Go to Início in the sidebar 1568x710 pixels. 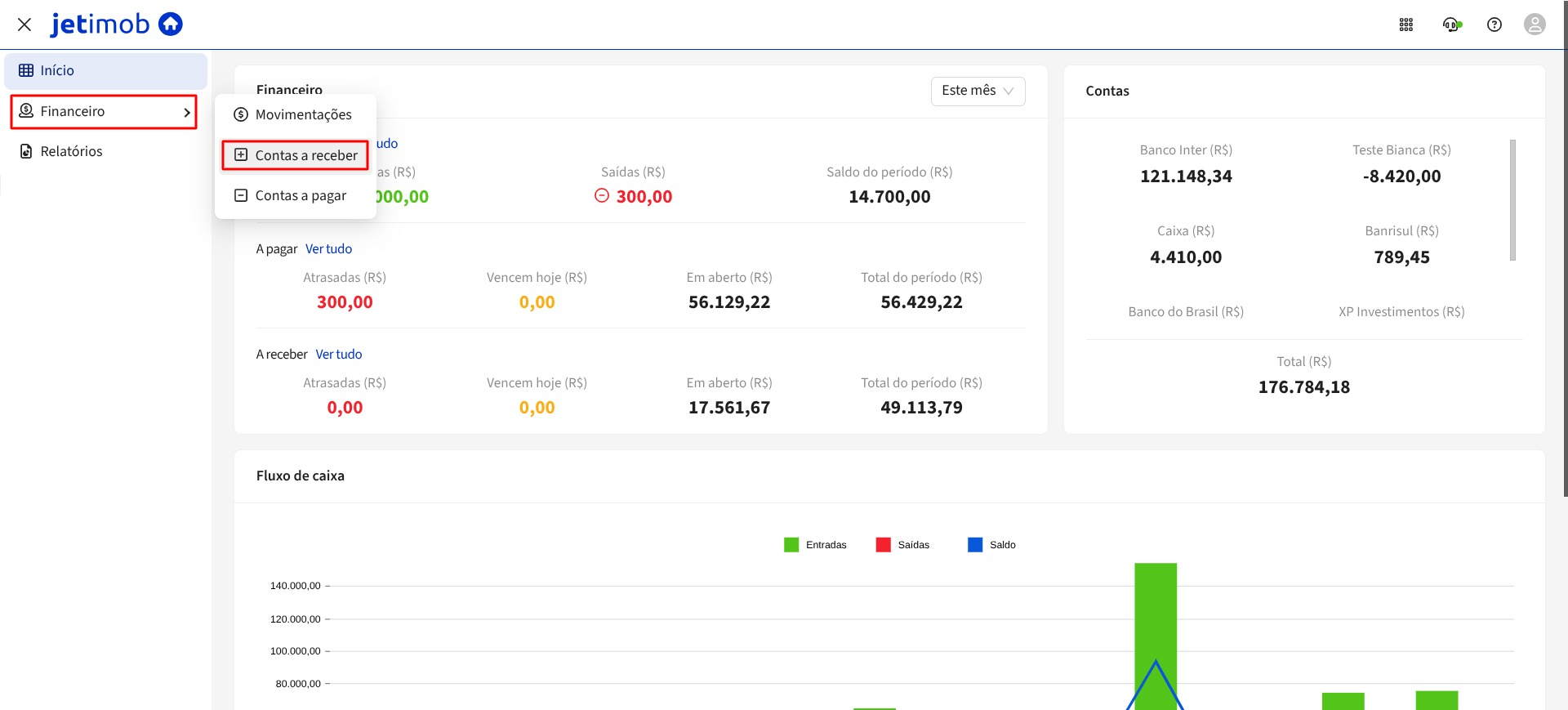(57, 71)
